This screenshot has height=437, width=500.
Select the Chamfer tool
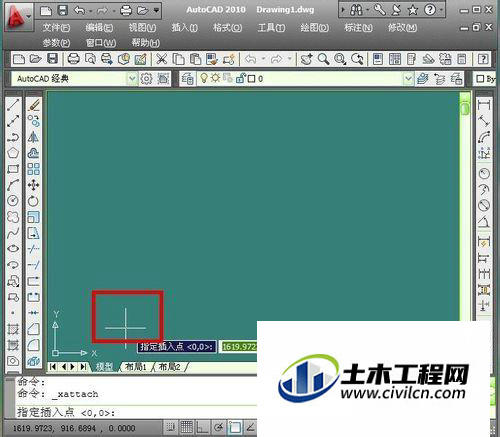33,329
